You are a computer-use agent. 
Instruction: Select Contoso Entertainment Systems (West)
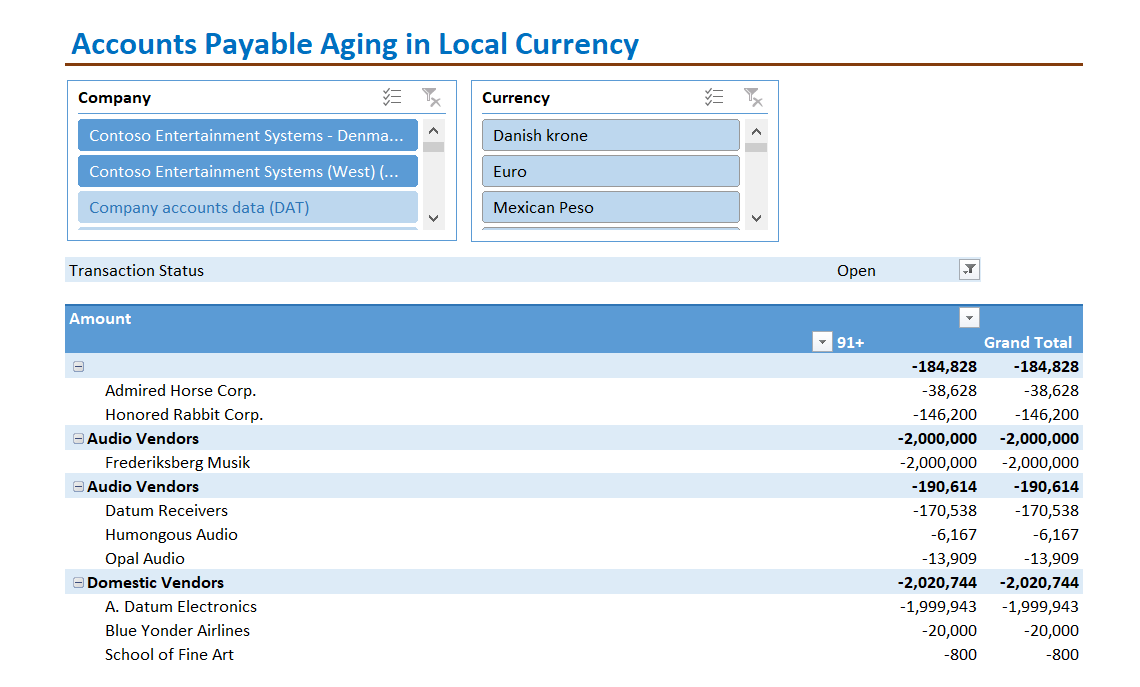click(247, 171)
